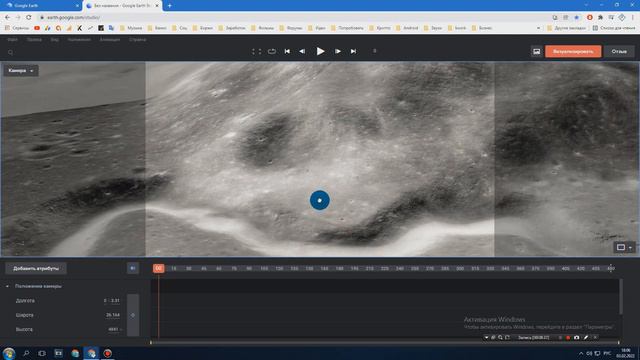This screenshot has height=360, width=640.
Task: Select the recorder pencil draw tool
Action: 586,338
